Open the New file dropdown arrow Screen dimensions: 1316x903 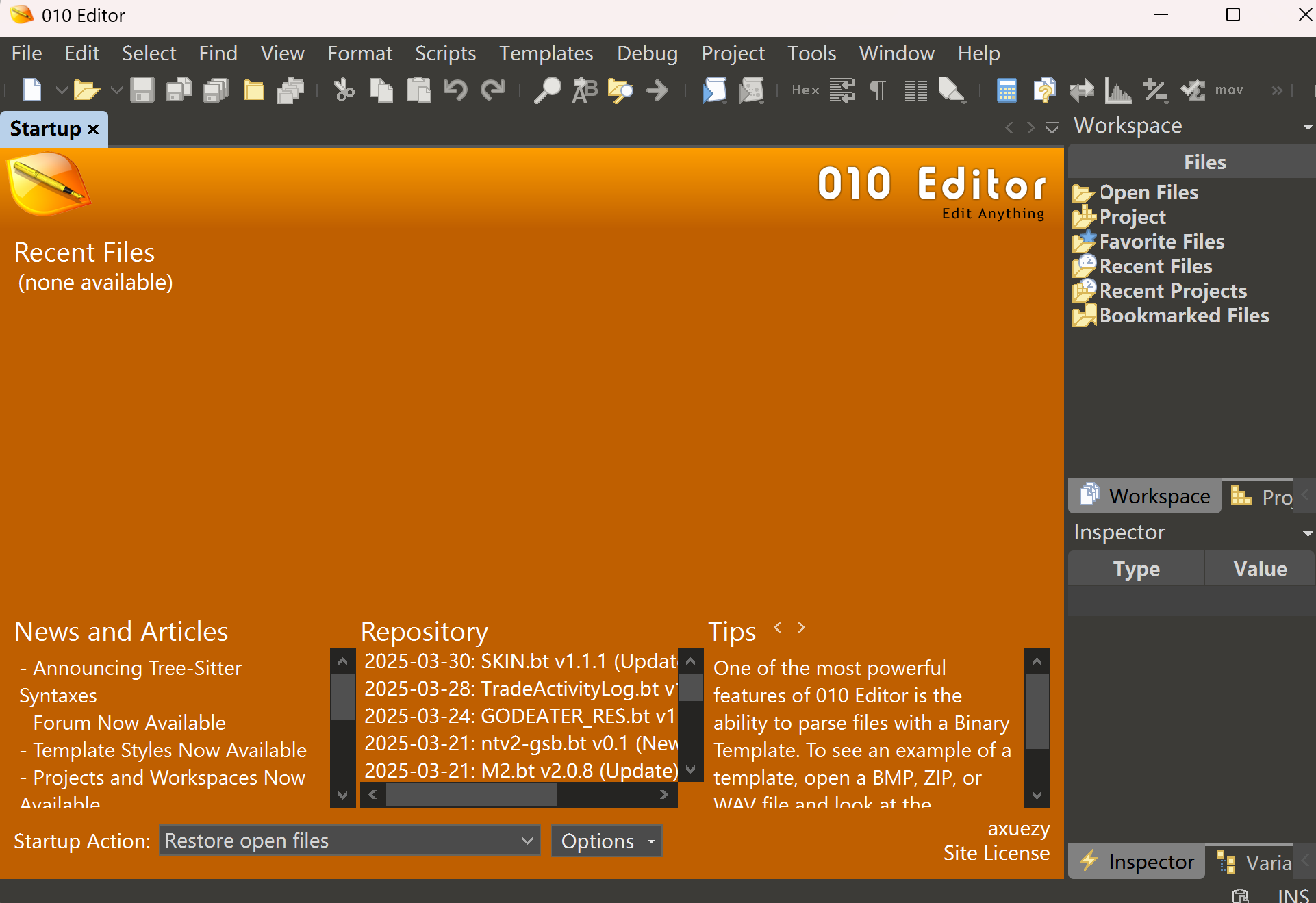click(x=61, y=90)
